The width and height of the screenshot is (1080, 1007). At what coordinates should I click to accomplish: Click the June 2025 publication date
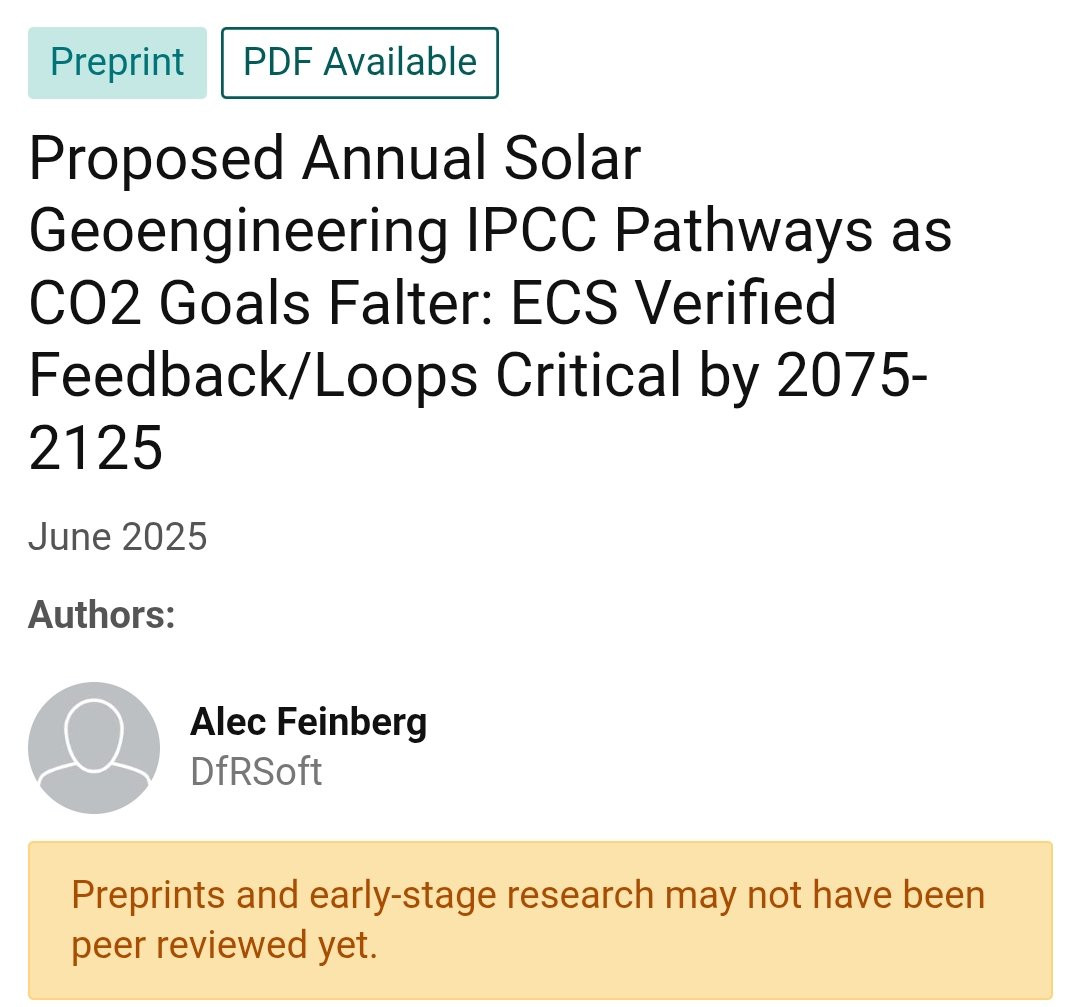[x=117, y=537]
